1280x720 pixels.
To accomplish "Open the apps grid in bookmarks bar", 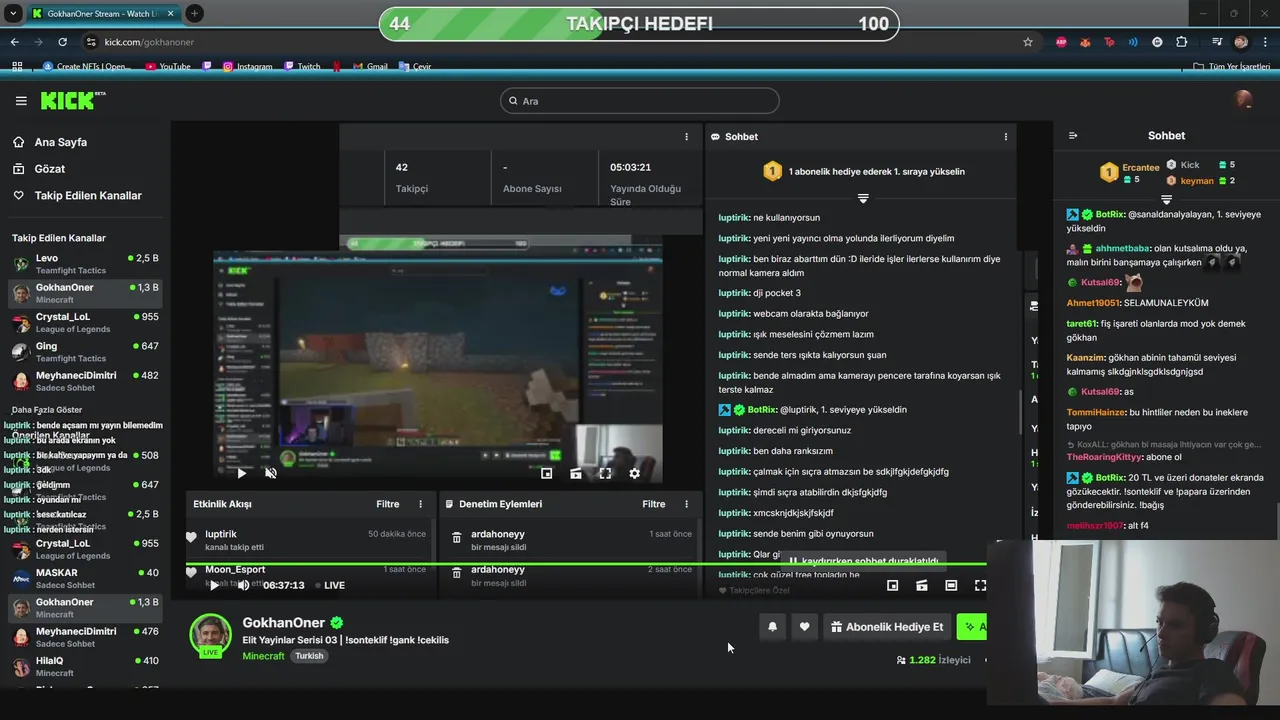I will click(x=17, y=66).
